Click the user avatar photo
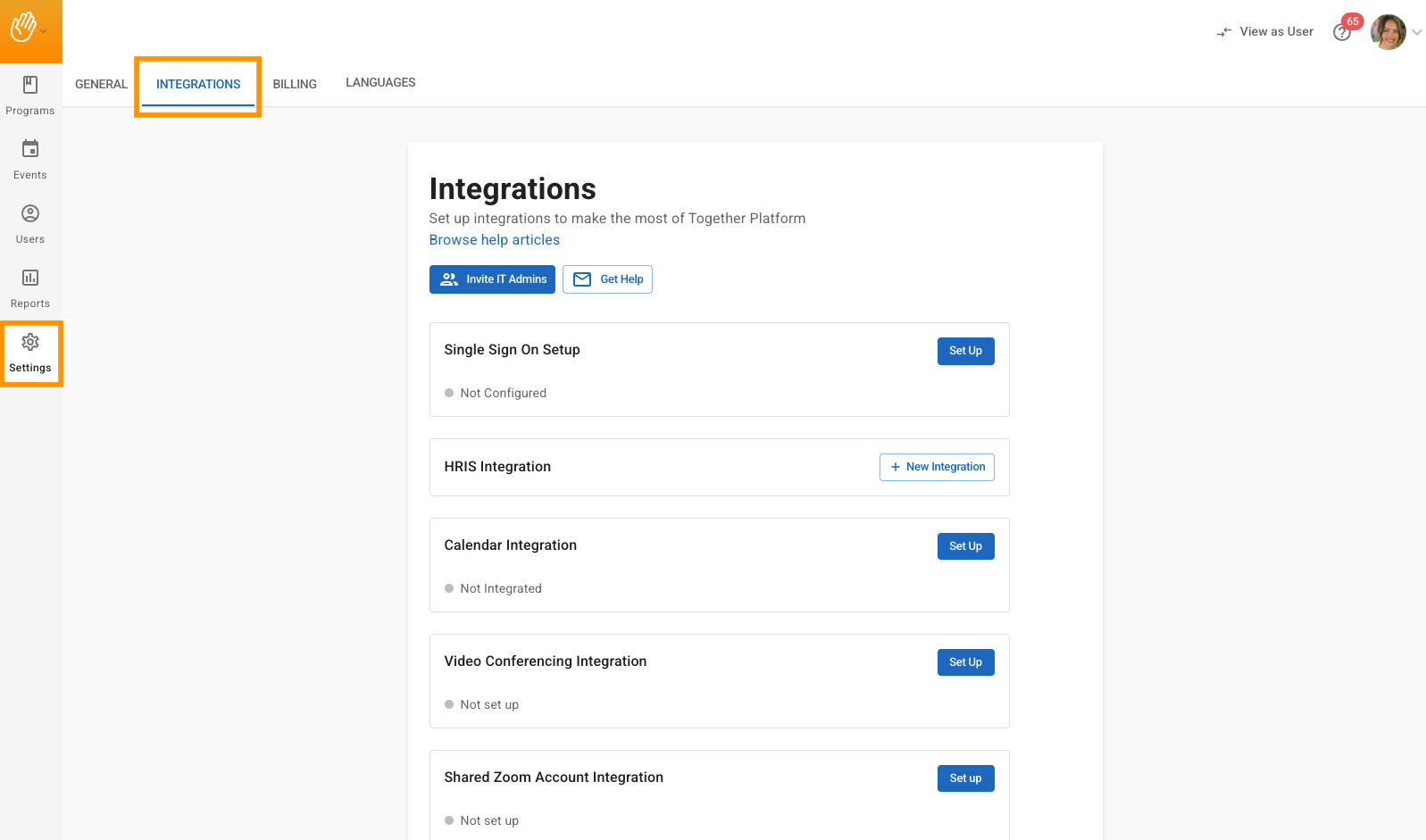 click(x=1388, y=32)
